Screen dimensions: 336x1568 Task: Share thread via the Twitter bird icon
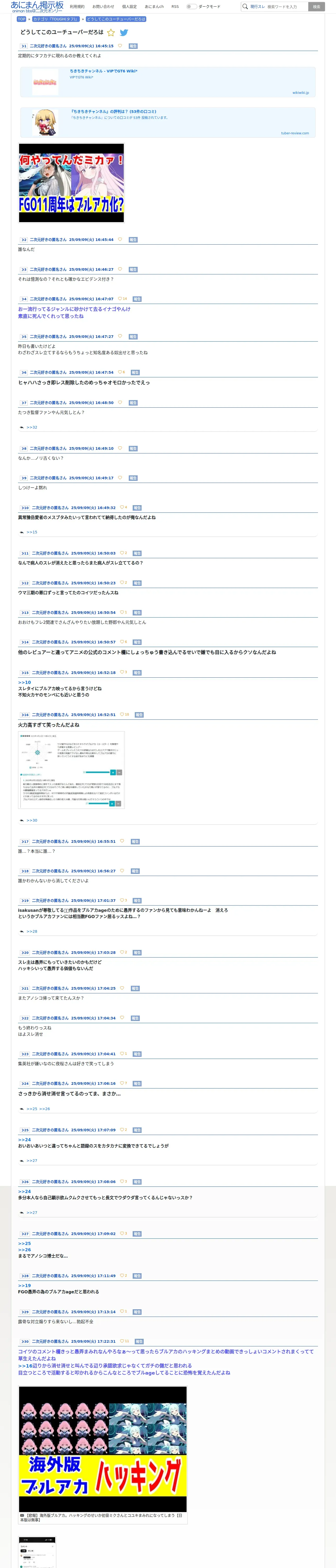[124, 33]
